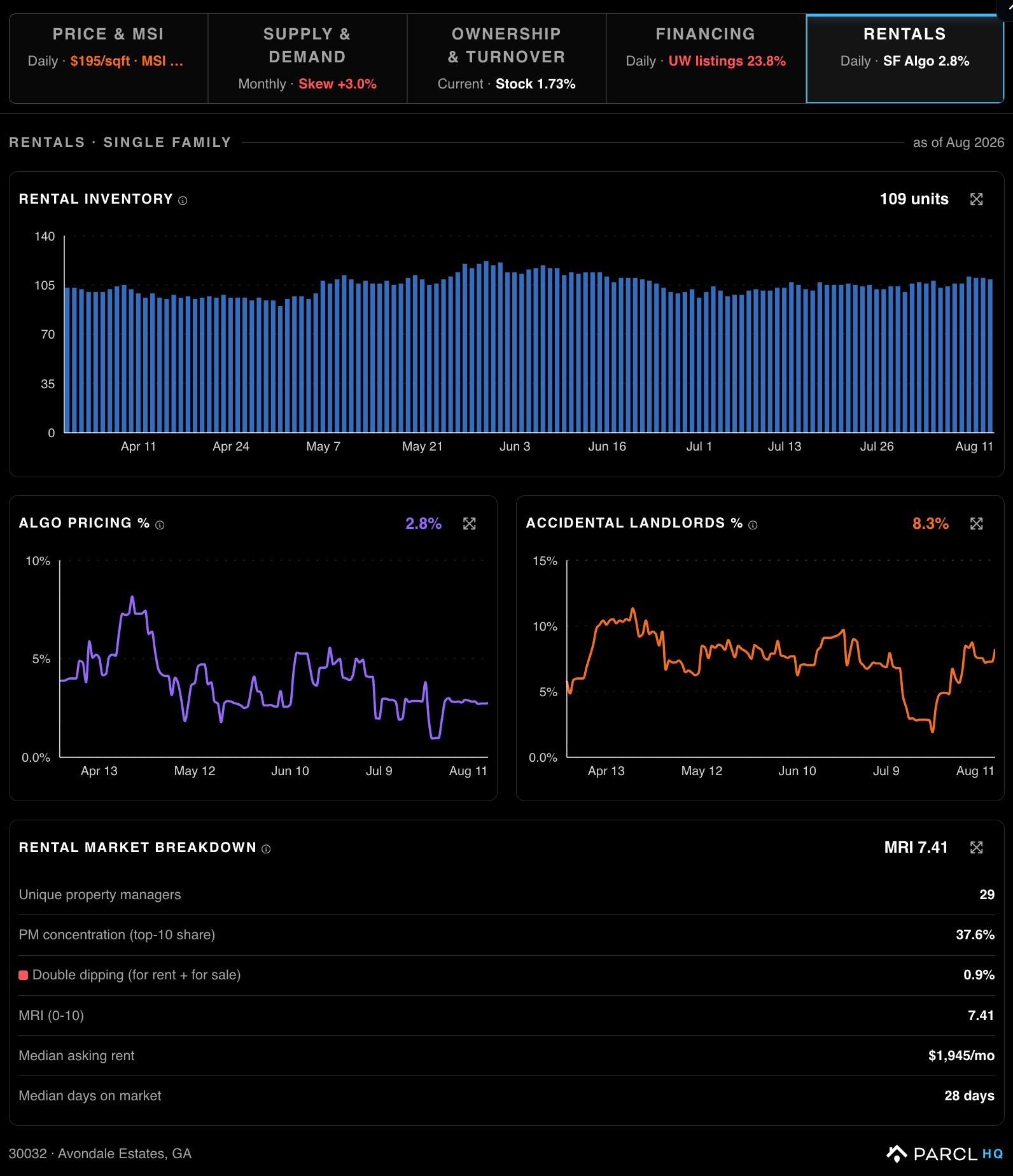
Task: Expand the Accidental Landlords % chart
Action: point(976,524)
